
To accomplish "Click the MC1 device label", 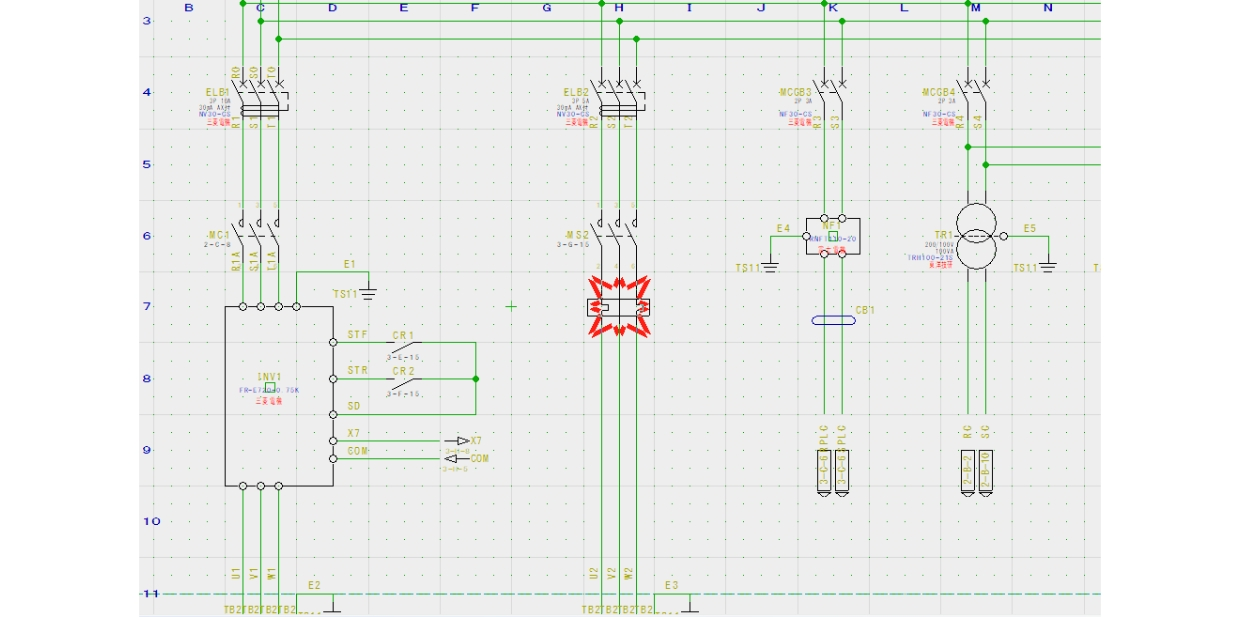I will (217, 236).
